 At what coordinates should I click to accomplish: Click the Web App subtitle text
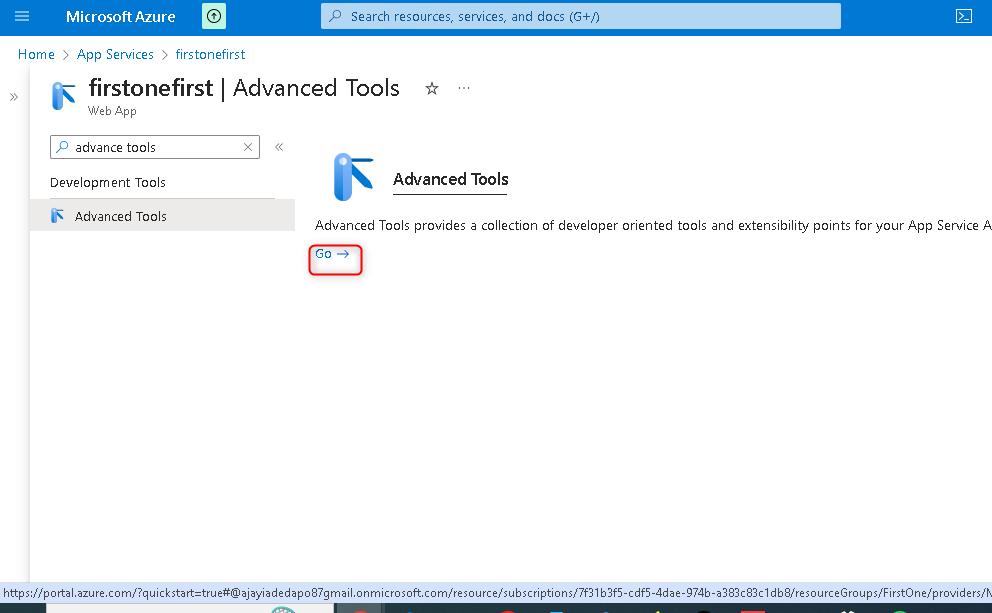(112, 111)
